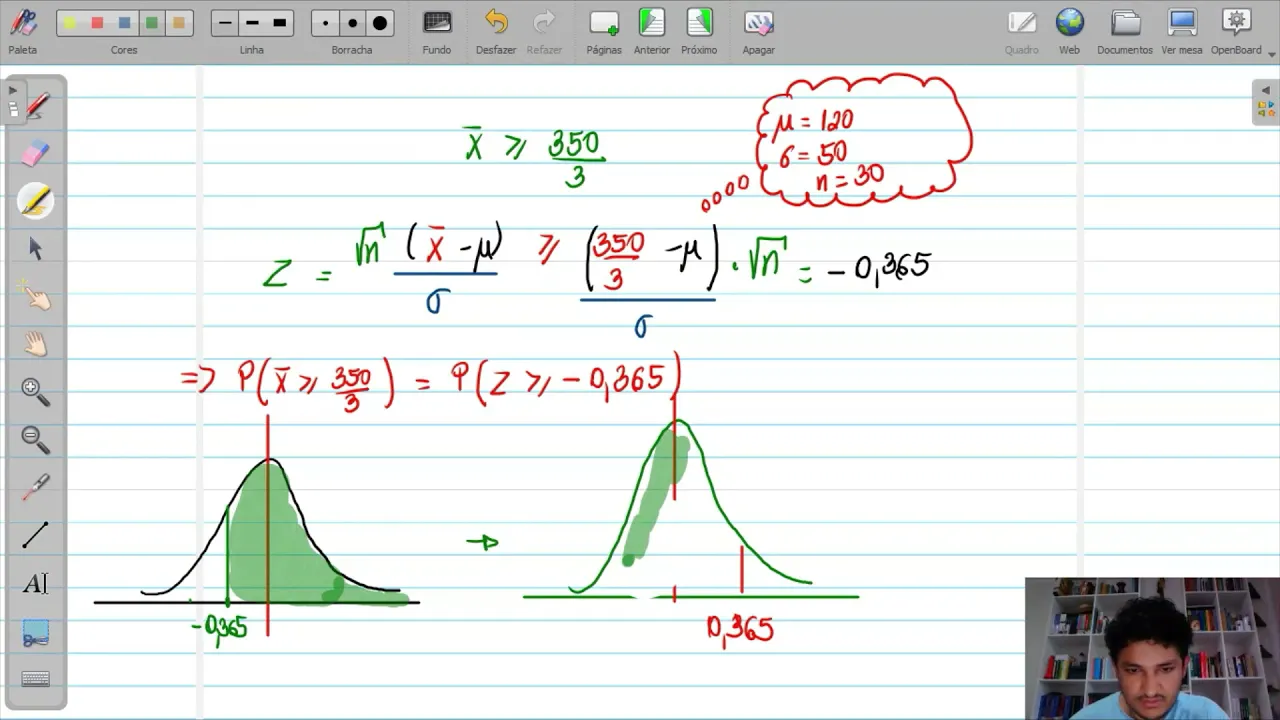Select the arrow Selector tool
The image size is (1280, 720).
coord(36,249)
